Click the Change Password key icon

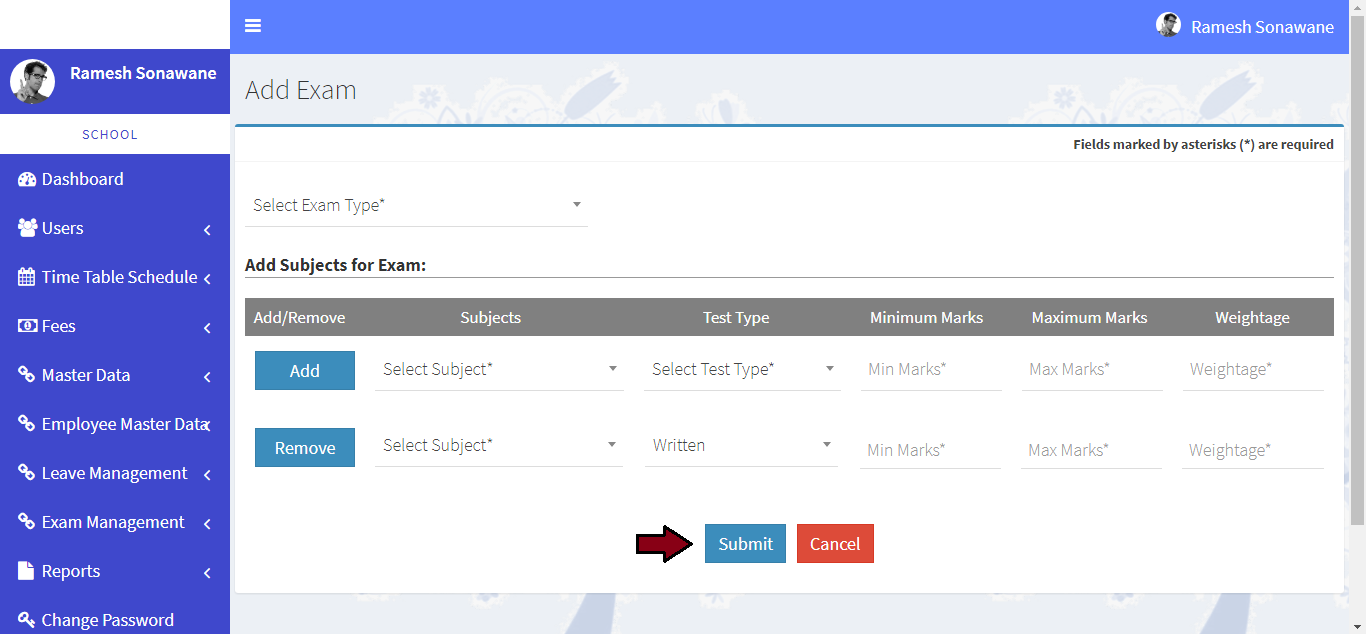[27, 620]
